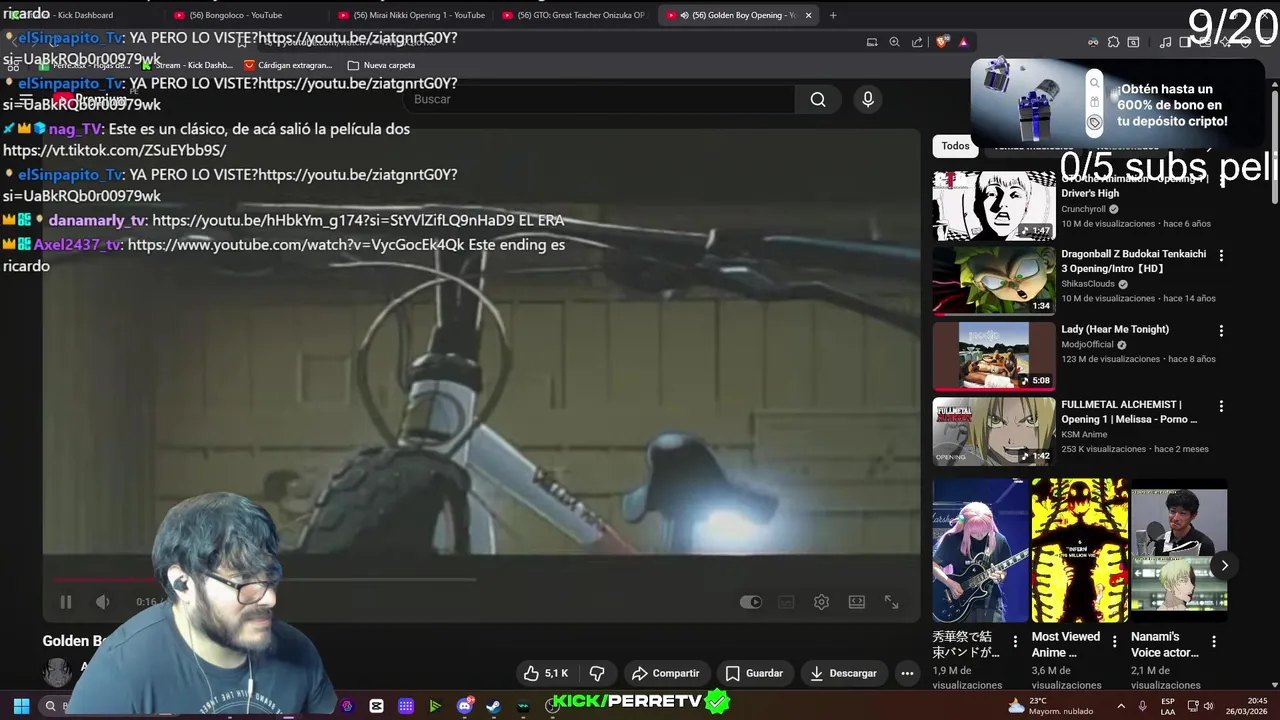Open Nueva carpeta bookmark folder
Viewport: 1280px width, 720px height.
(x=381, y=65)
